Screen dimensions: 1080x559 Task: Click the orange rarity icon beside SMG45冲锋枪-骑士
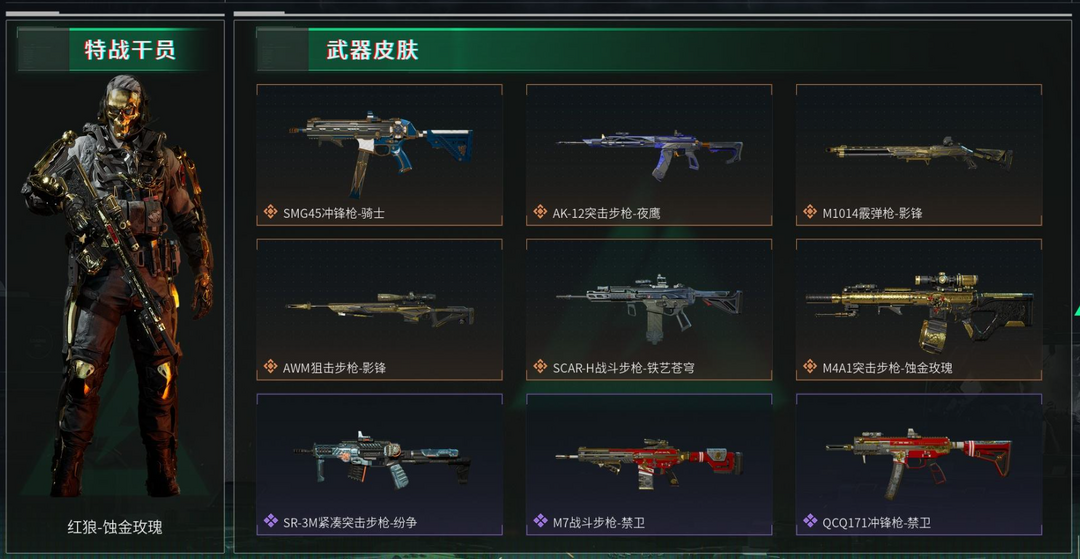coord(271,213)
